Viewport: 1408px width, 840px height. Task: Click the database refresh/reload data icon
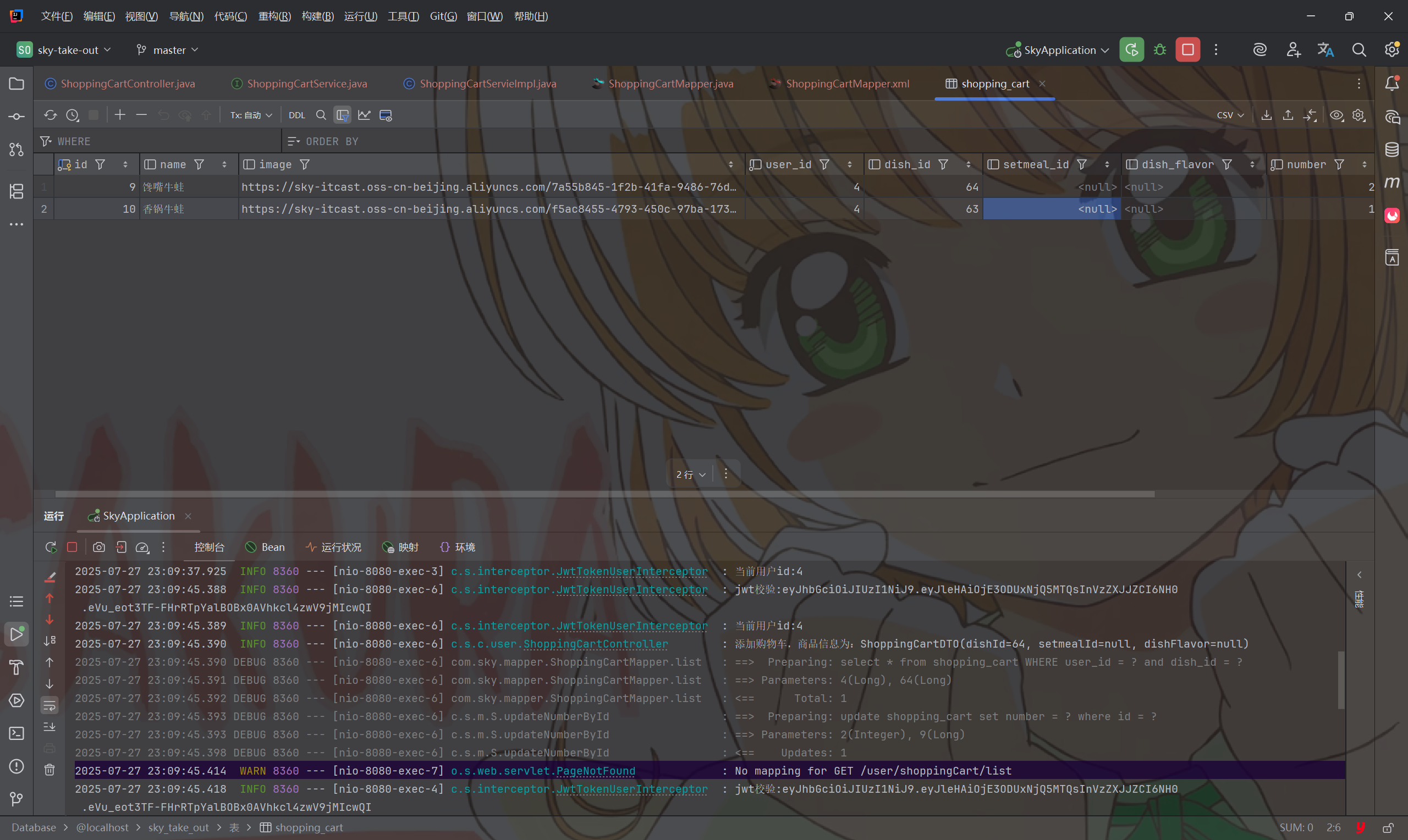point(51,115)
